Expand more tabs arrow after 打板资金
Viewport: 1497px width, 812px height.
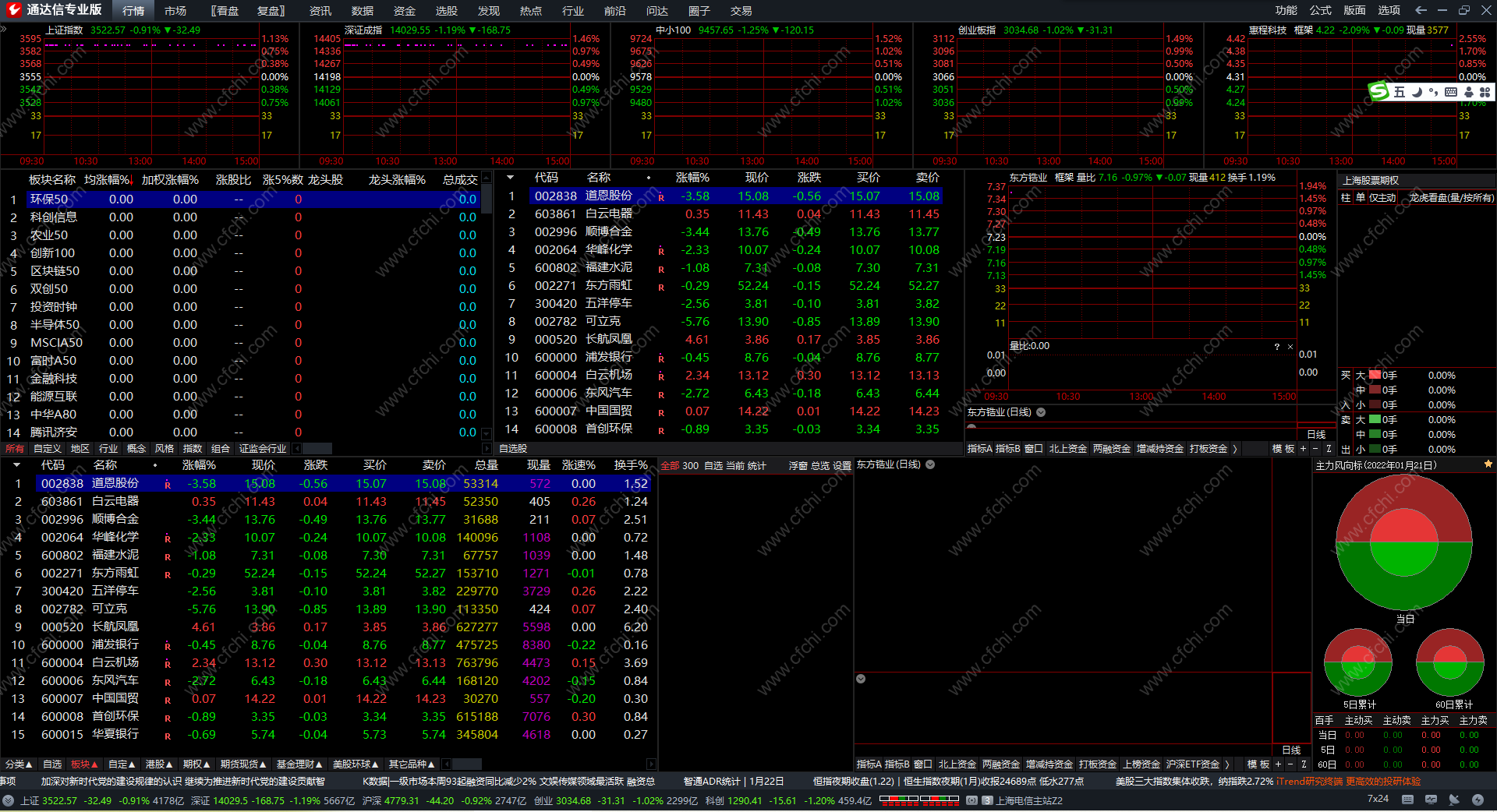(1235, 449)
